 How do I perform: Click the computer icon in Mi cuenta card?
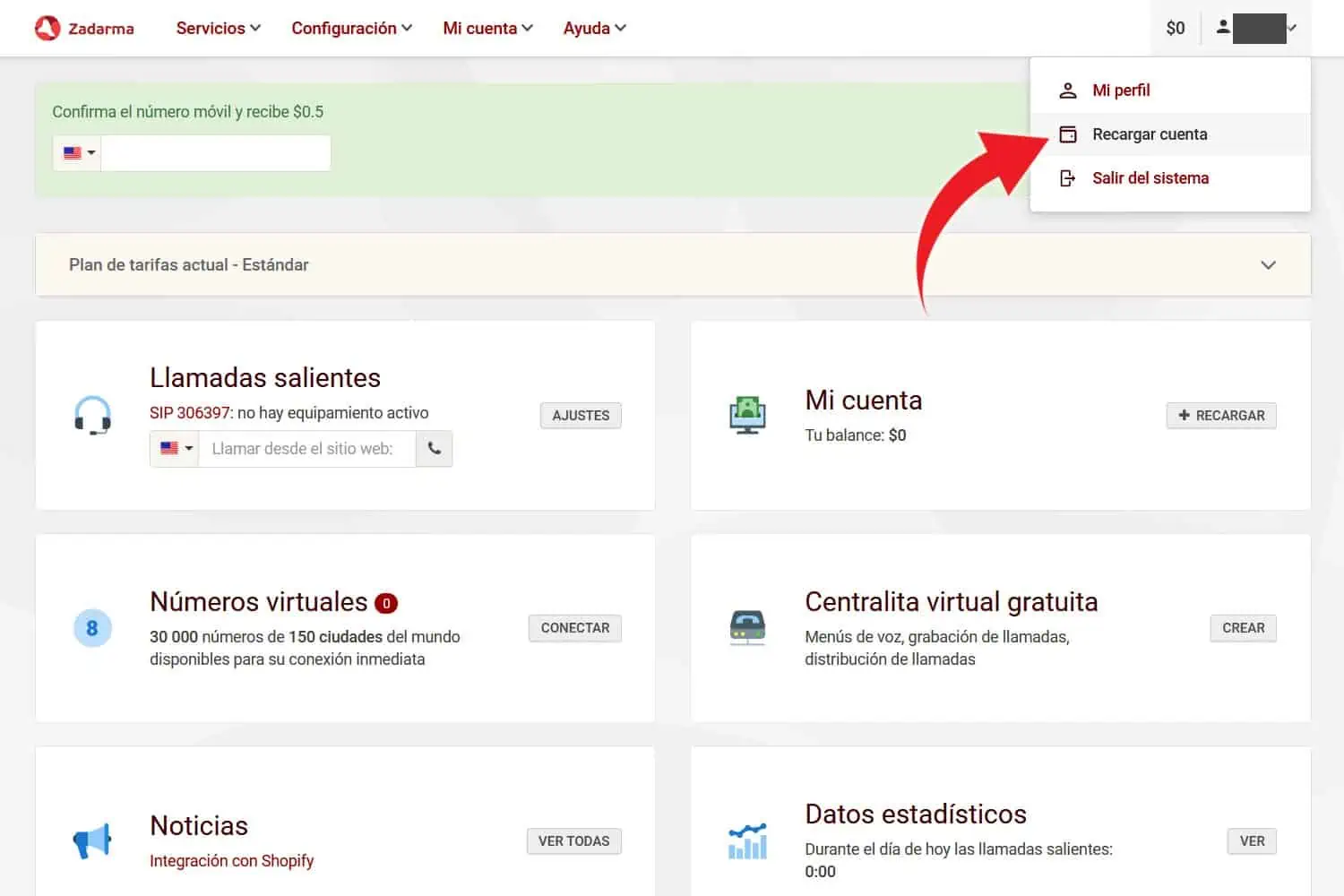(747, 415)
